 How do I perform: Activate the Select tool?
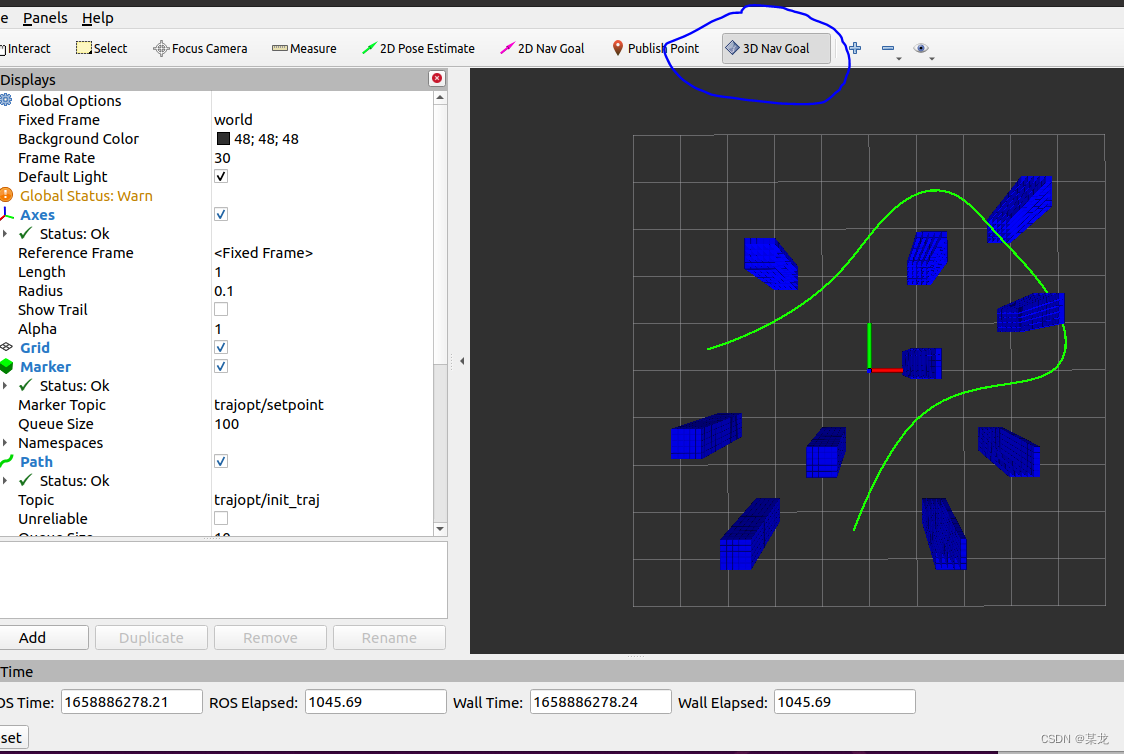pos(101,47)
